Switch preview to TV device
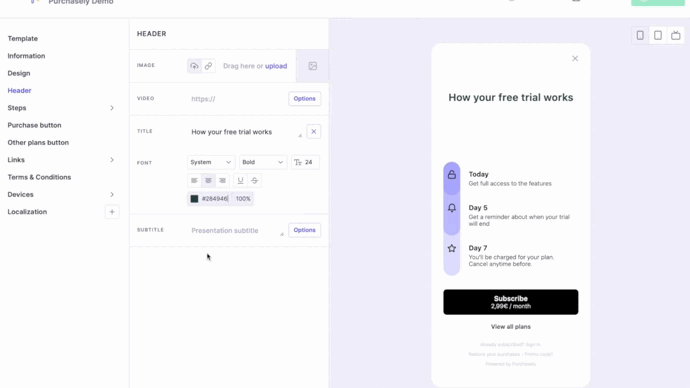This screenshot has width=690, height=388. [x=675, y=35]
